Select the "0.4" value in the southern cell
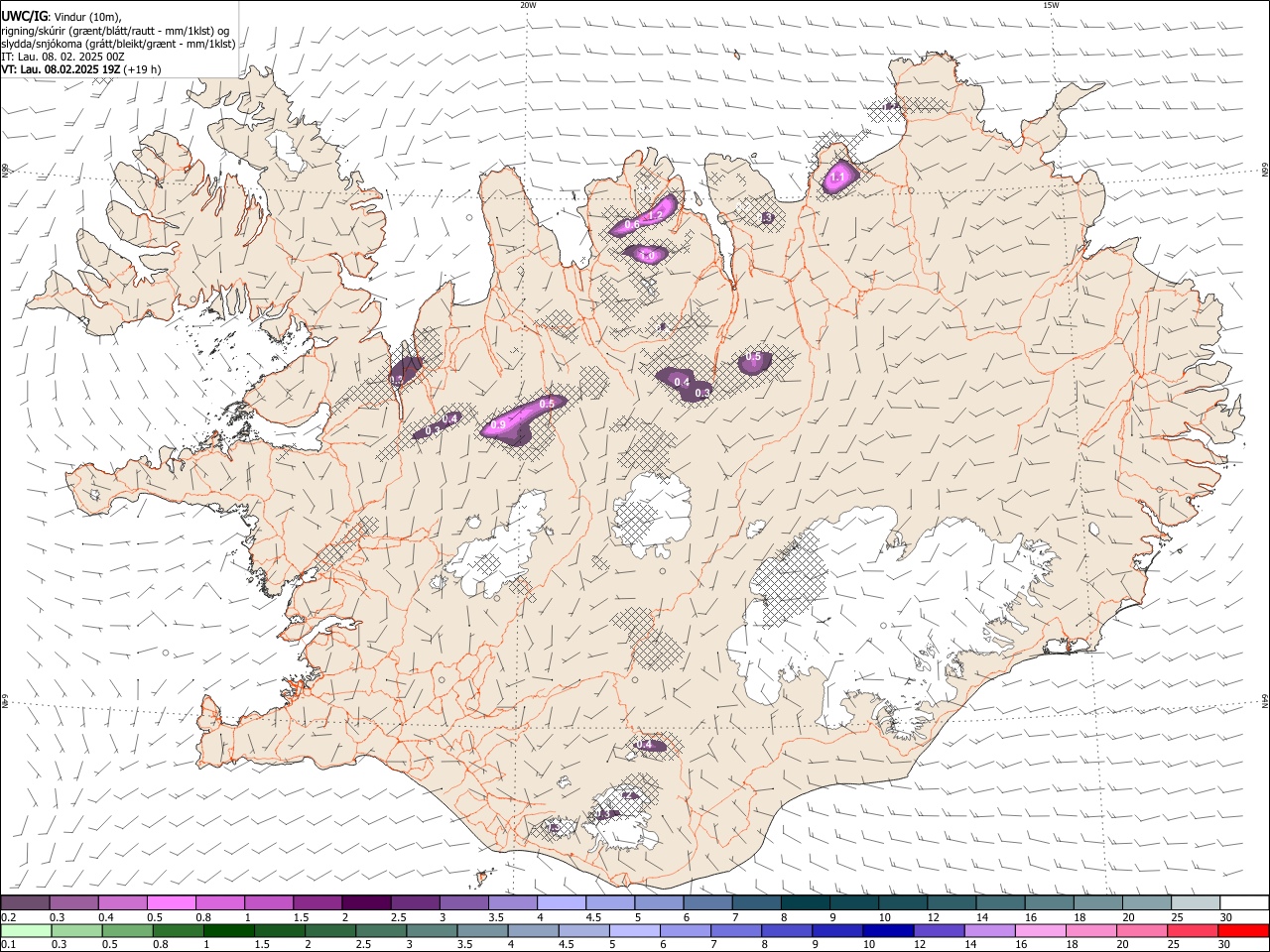This screenshot has height=952, width=1270. (x=644, y=745)
